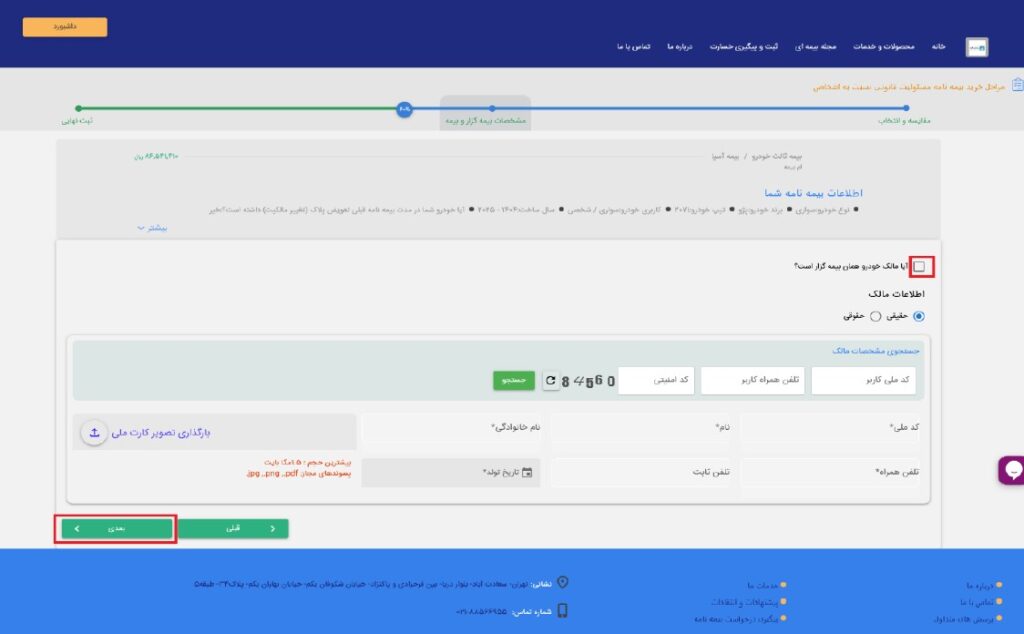Click the phone icon in footer
Image resolution: width=1024 pixels, height=634 pixels.
coord(562,610)
